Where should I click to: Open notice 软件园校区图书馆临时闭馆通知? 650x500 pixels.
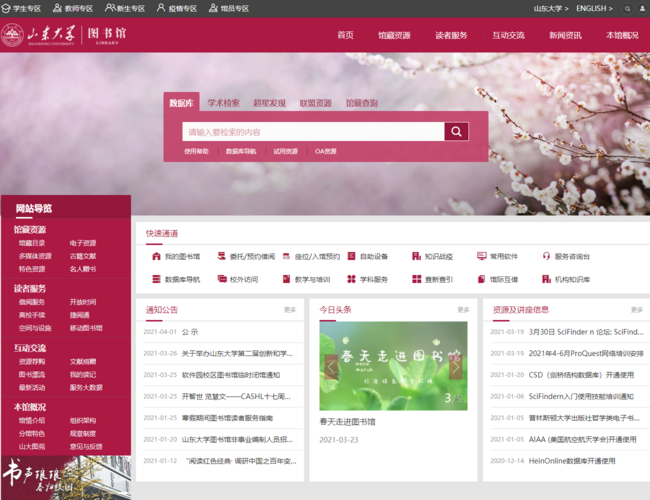[x=231, y=375]
